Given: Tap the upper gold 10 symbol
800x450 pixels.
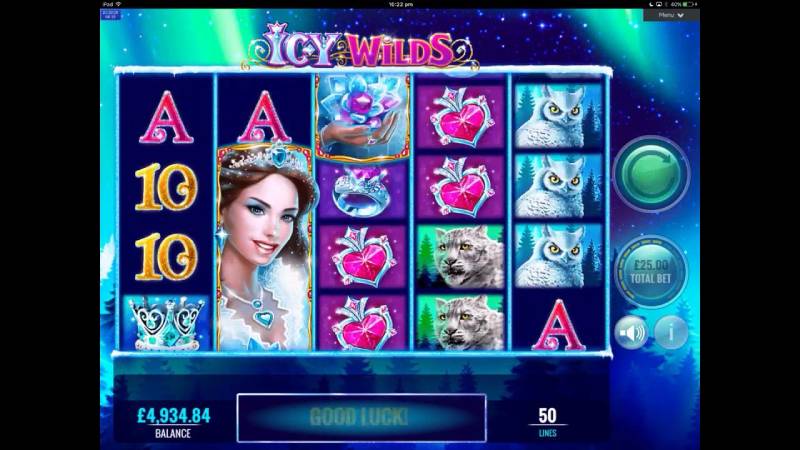Looking at the screenshot, I should pos(166,187).
